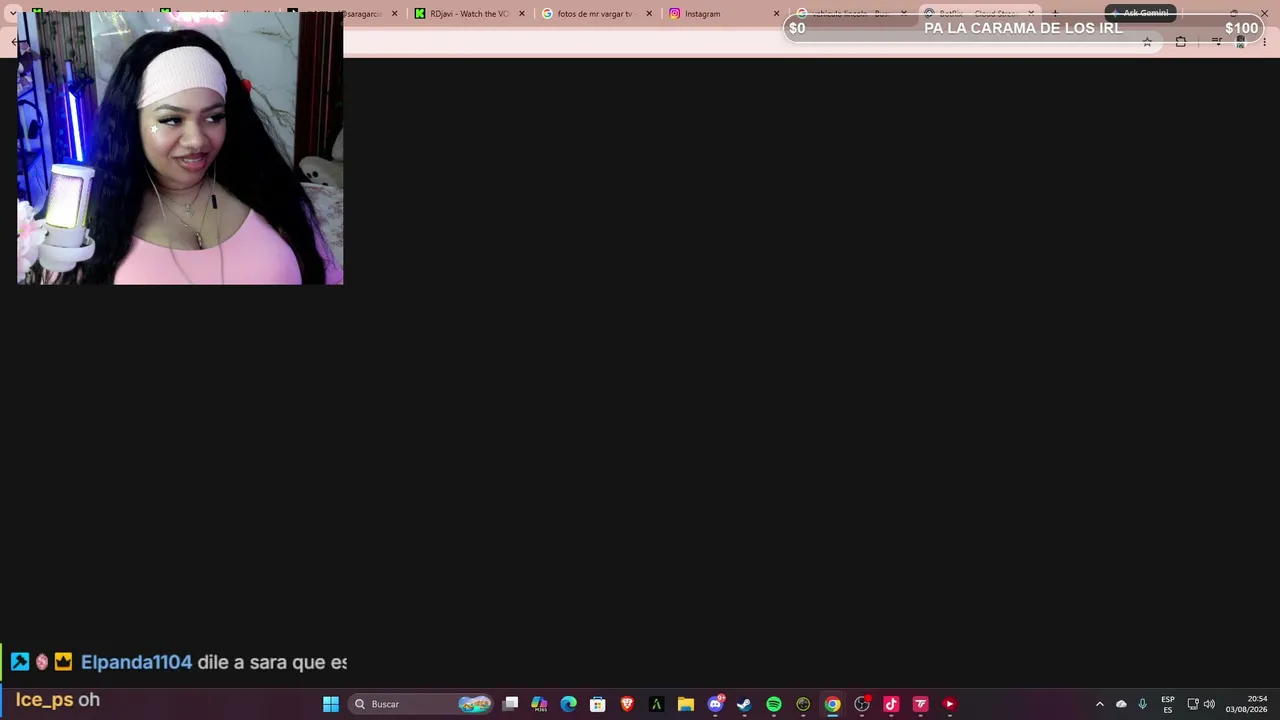Bookmark this page with the star icon
The width and height of the screenshot is (1280, 720).
1147,42
